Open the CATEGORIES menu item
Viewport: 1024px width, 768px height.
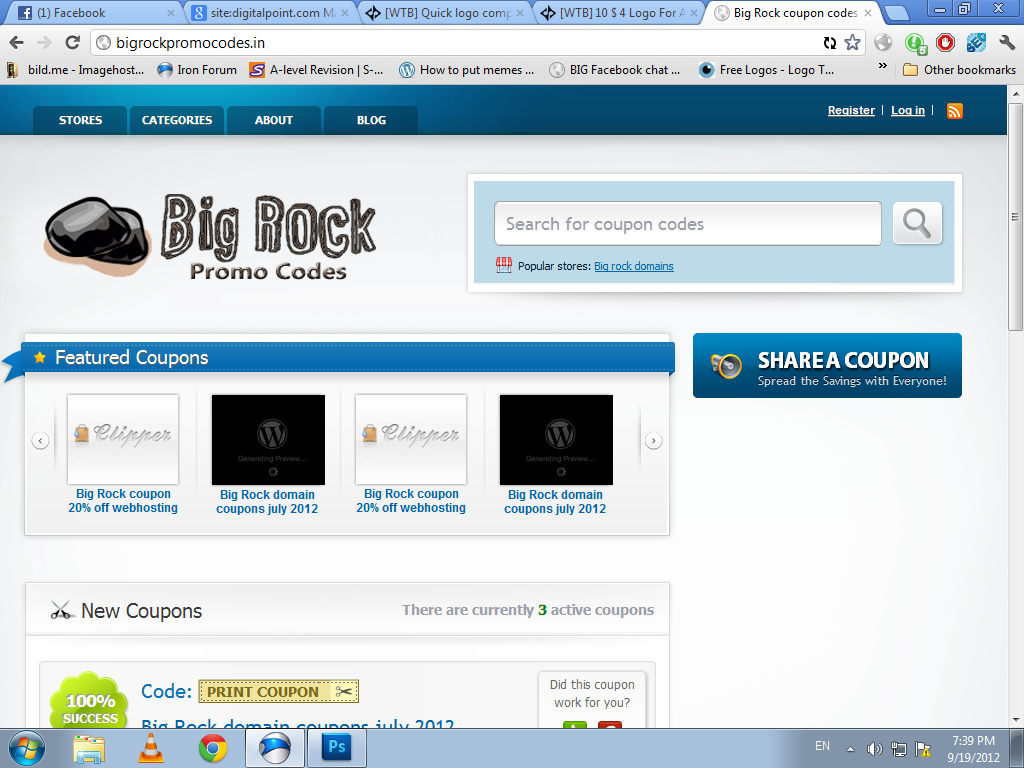[x=177, y=120]
